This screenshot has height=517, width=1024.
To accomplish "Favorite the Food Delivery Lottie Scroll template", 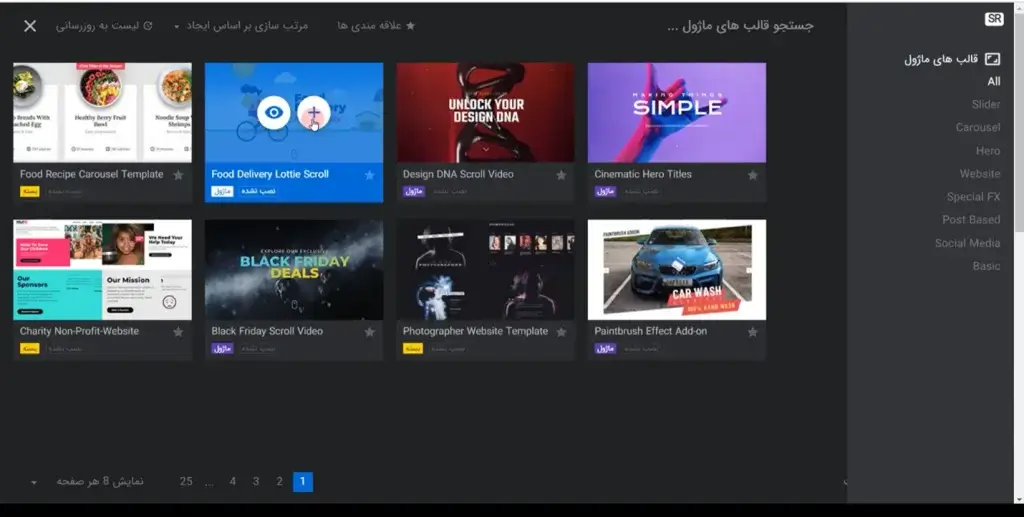I will [370, 175].
